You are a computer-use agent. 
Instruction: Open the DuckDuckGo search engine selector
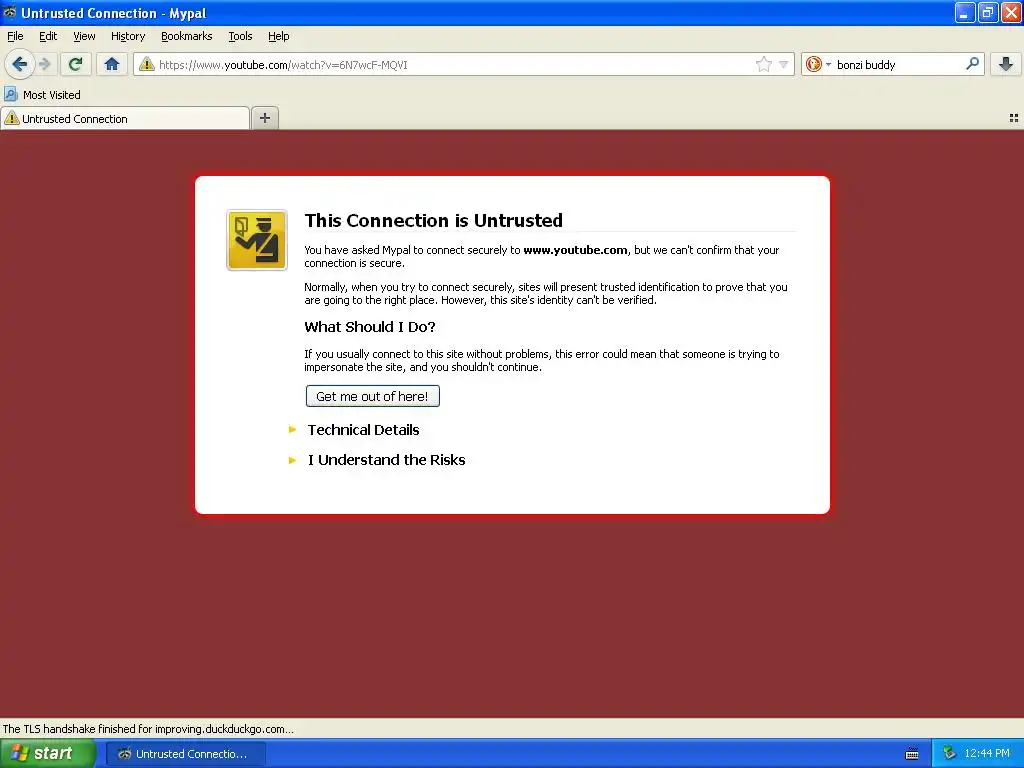click(x=818, y=64)
